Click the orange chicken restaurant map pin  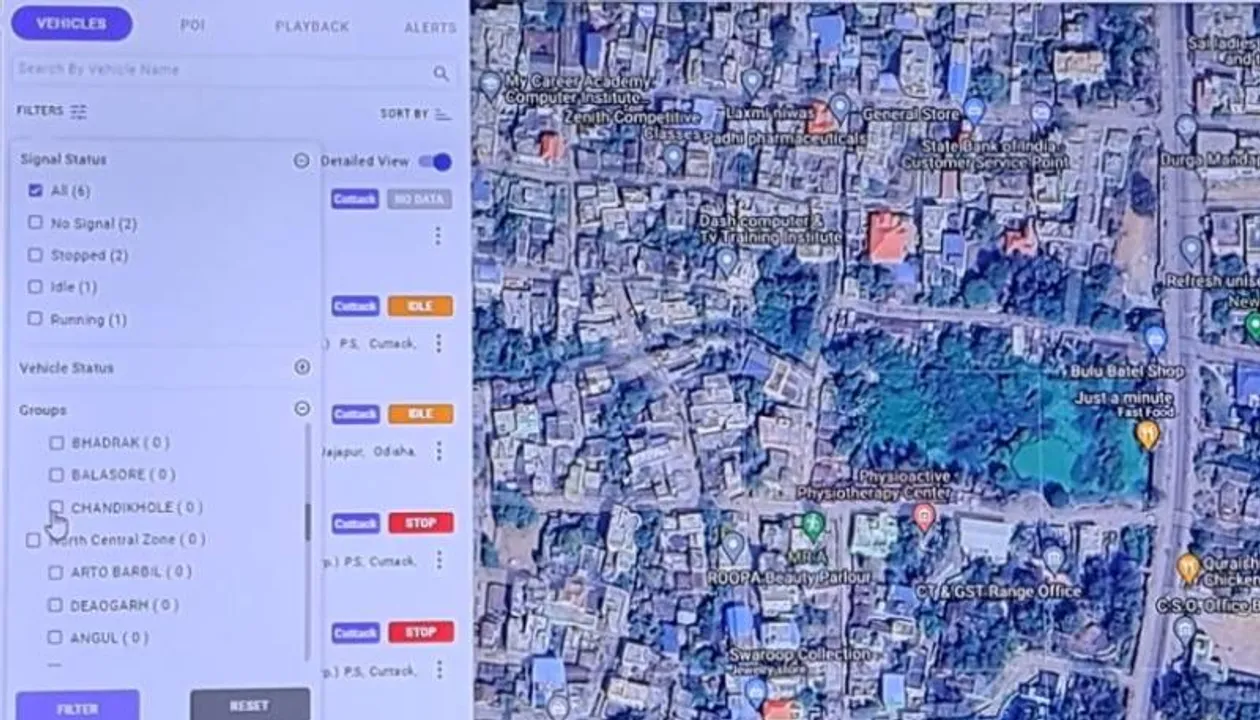click(1188, 568)
